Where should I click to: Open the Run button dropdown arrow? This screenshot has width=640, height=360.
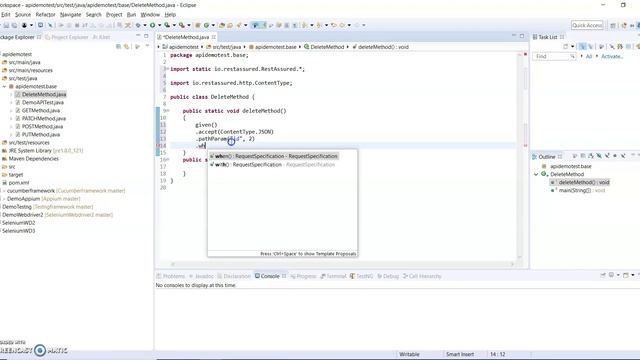coord(159,25)
